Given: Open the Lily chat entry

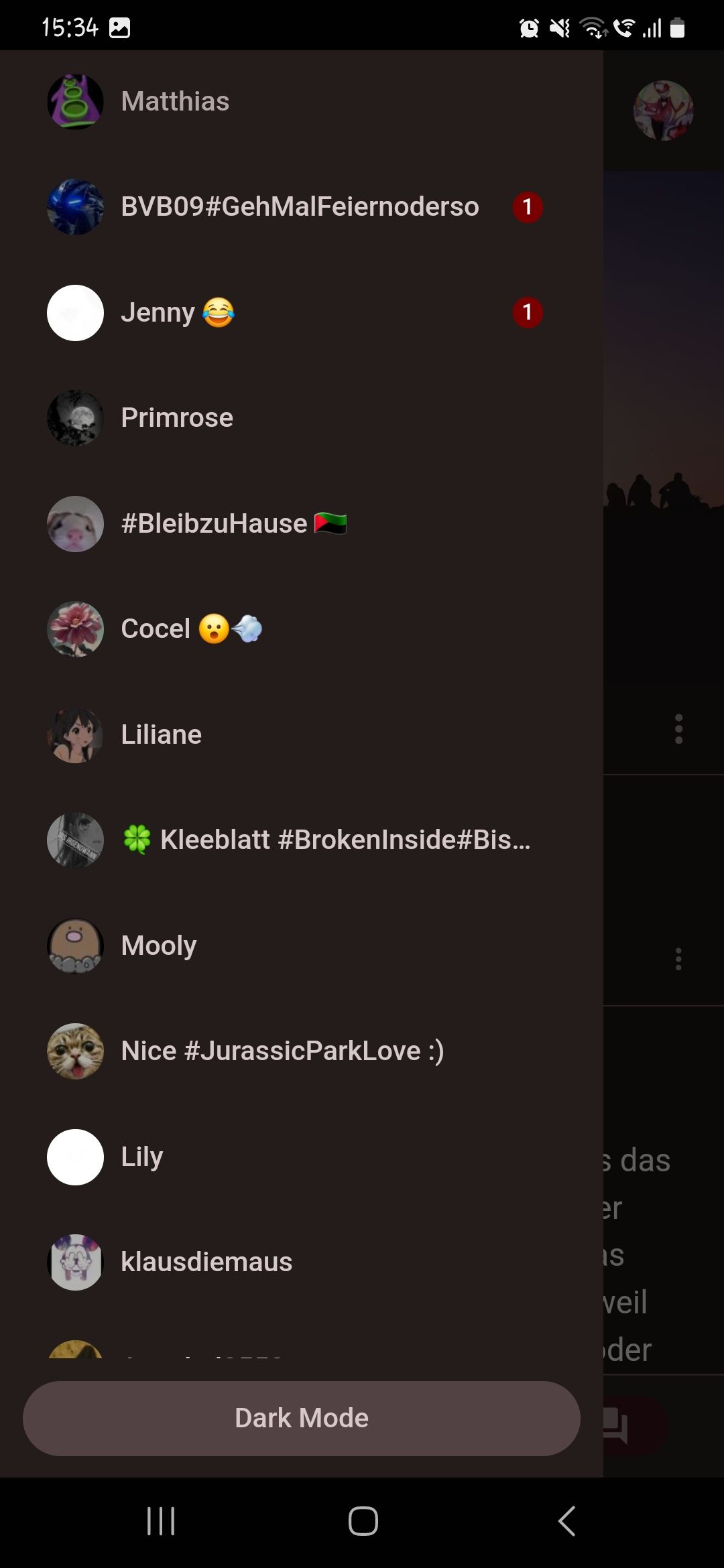Looking at the screenshot, I should [302, 1157].
